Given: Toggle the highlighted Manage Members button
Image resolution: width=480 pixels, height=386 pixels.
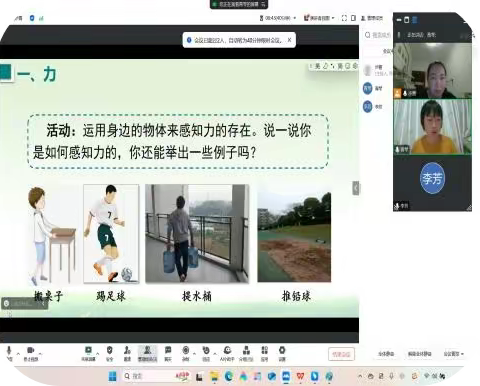Looking at the screenshot, I should [147, 353].
